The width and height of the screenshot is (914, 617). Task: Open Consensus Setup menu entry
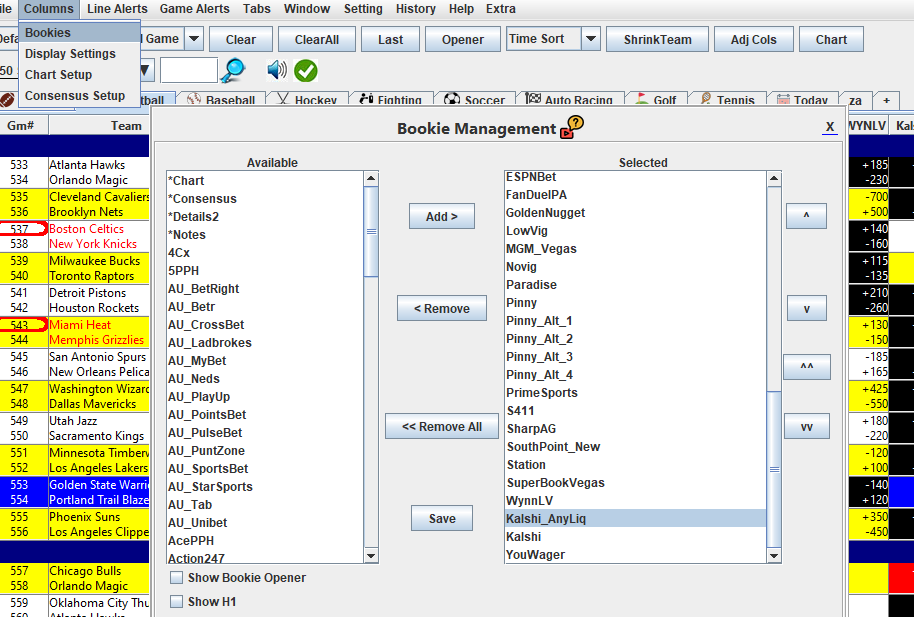point(80,96)
